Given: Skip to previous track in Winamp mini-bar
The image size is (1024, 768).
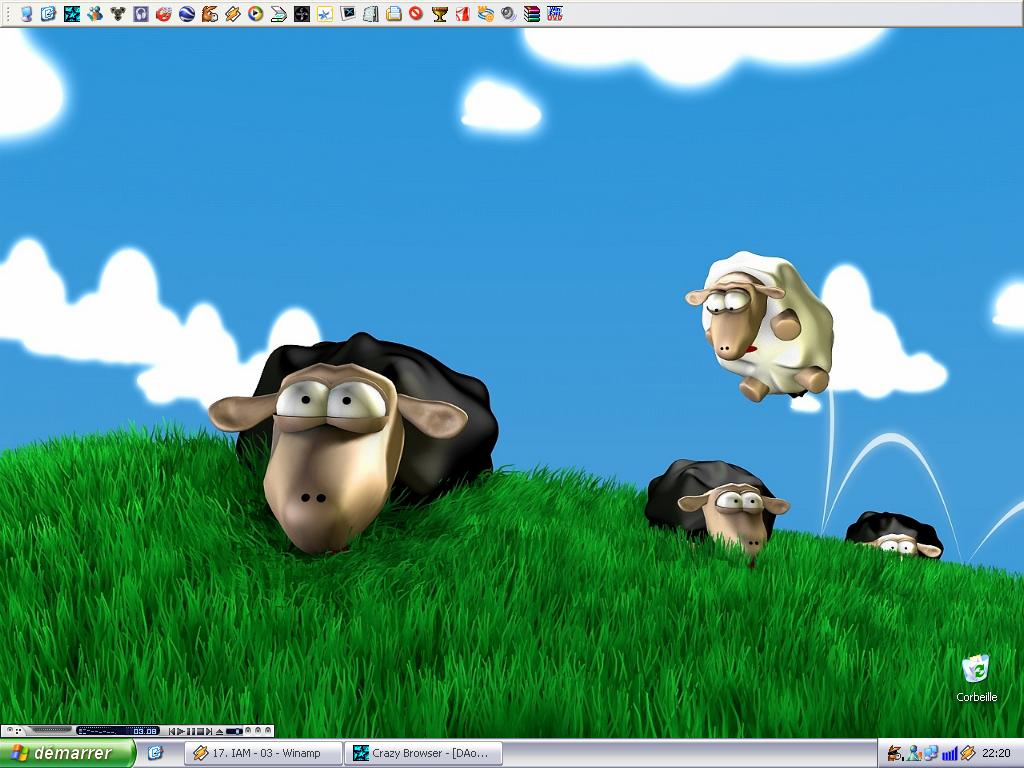Looking at the screenshot, I should (172, 731).
